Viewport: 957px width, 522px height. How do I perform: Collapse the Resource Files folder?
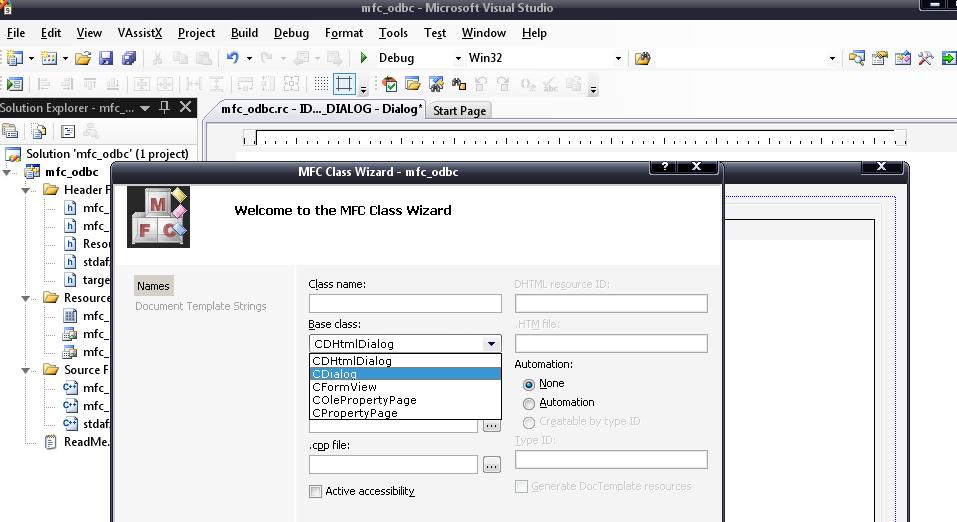tap(26, 299)
